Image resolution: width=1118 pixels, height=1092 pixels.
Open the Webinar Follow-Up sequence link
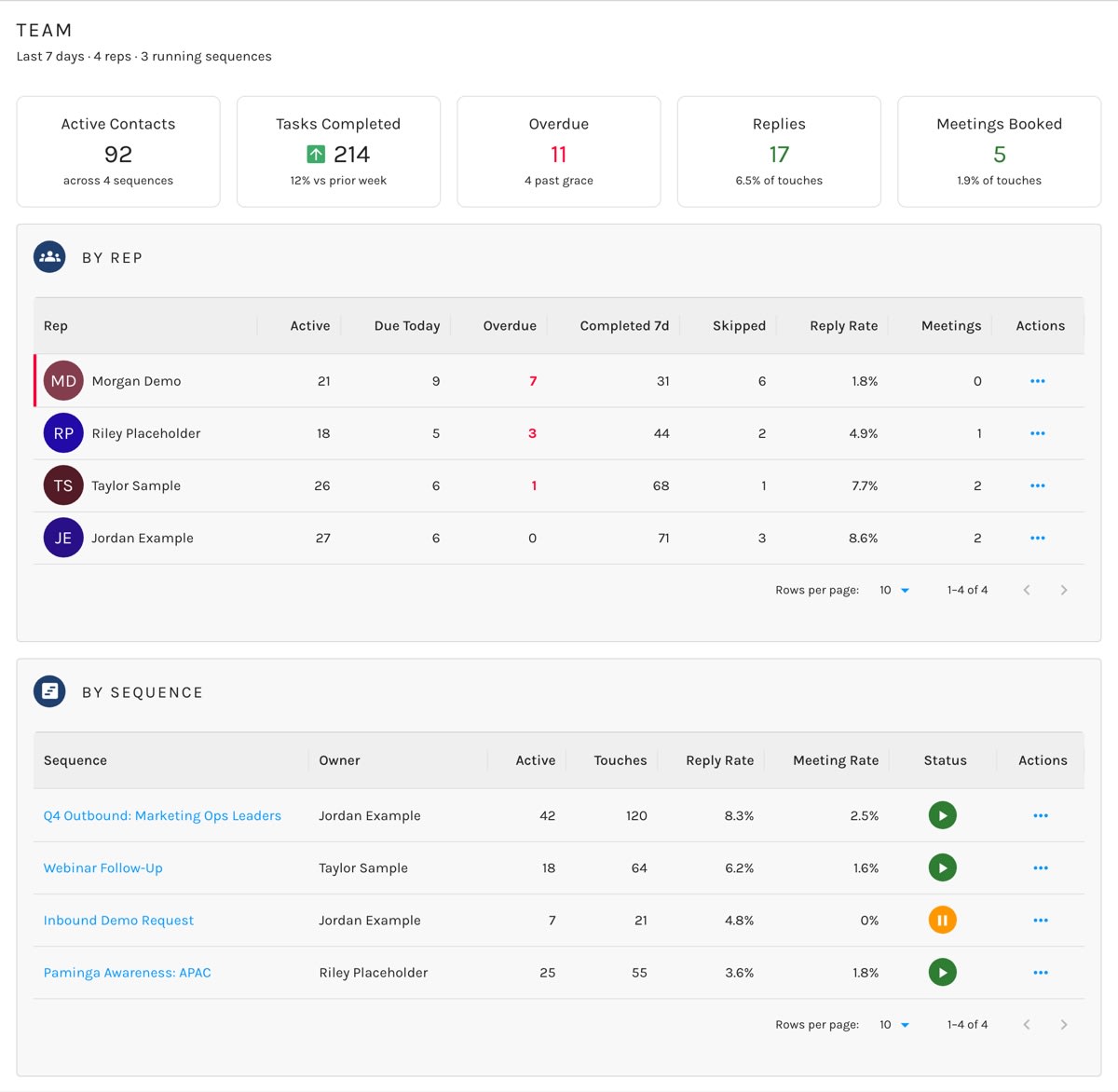(103, 867)
